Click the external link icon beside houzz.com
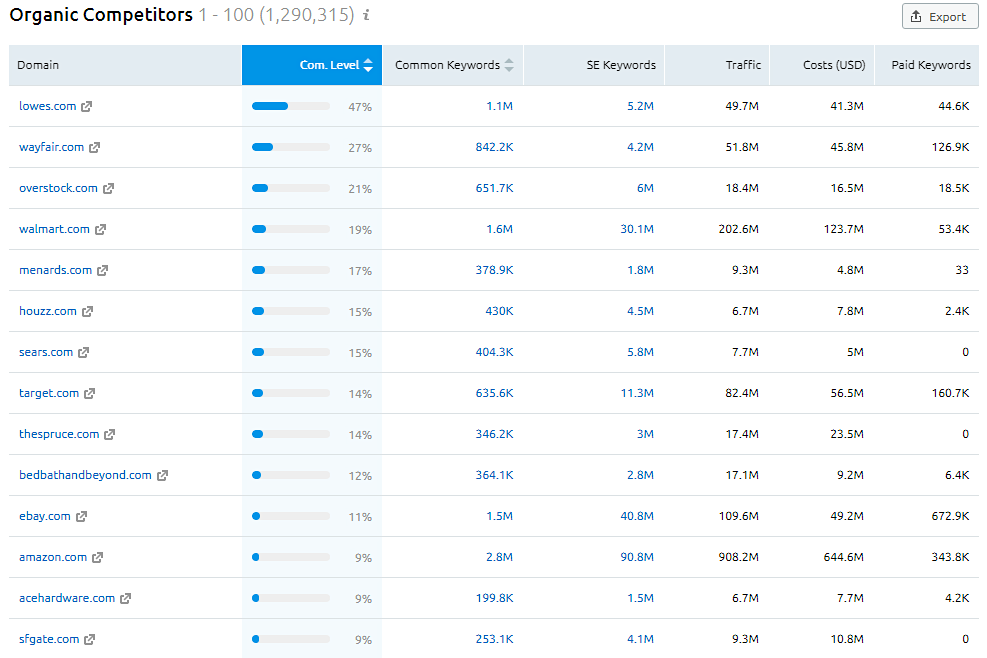Image resolution: width=987 pixels, height=658 pixels. coord(86,311)
